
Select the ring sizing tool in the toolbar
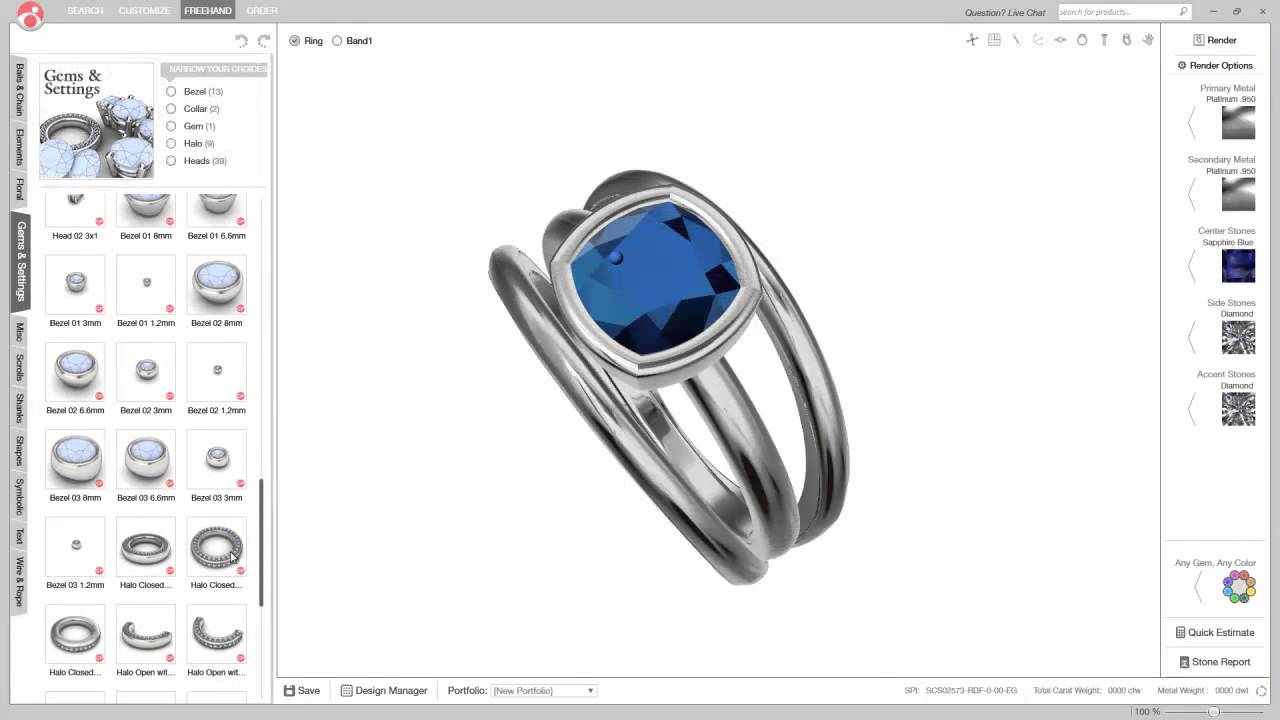tap(1081, 40)
